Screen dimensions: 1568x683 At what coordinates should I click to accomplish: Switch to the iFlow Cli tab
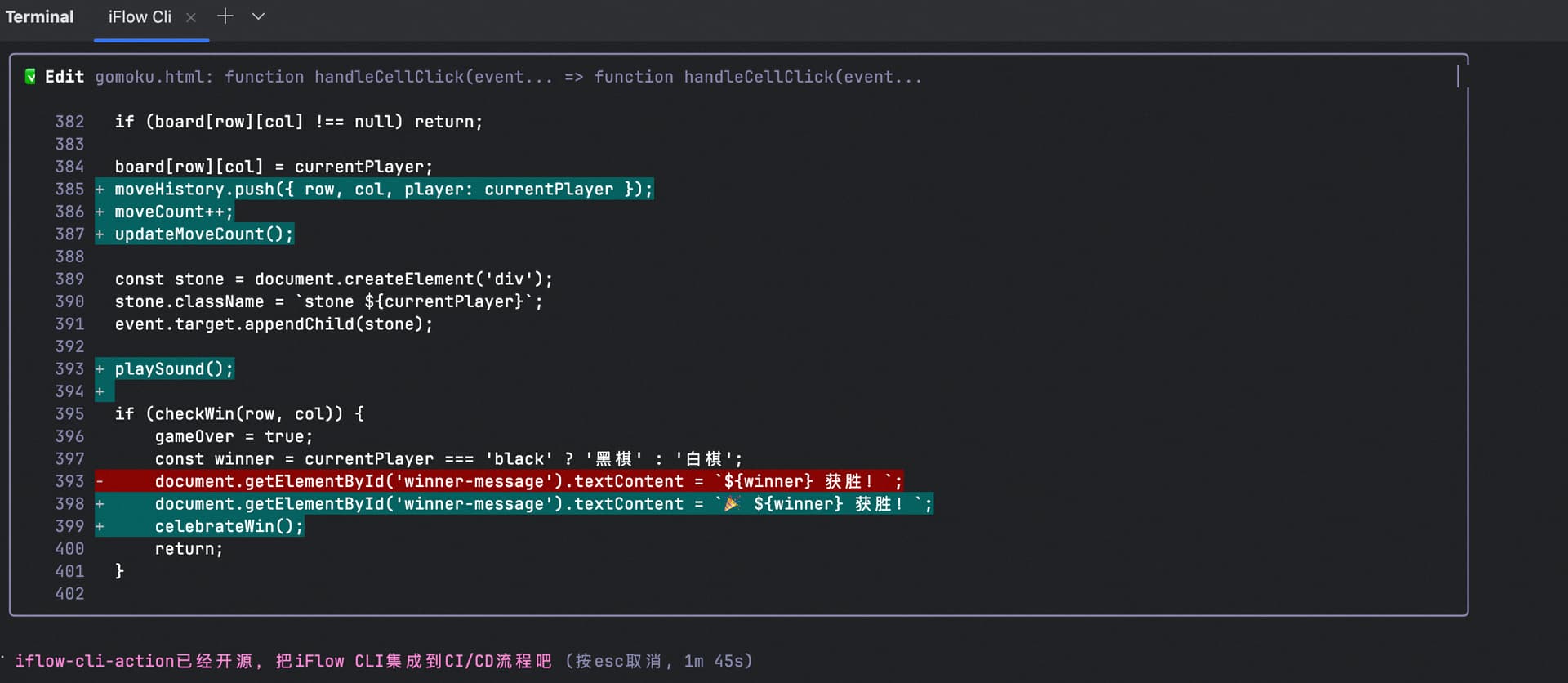(140, 17)
